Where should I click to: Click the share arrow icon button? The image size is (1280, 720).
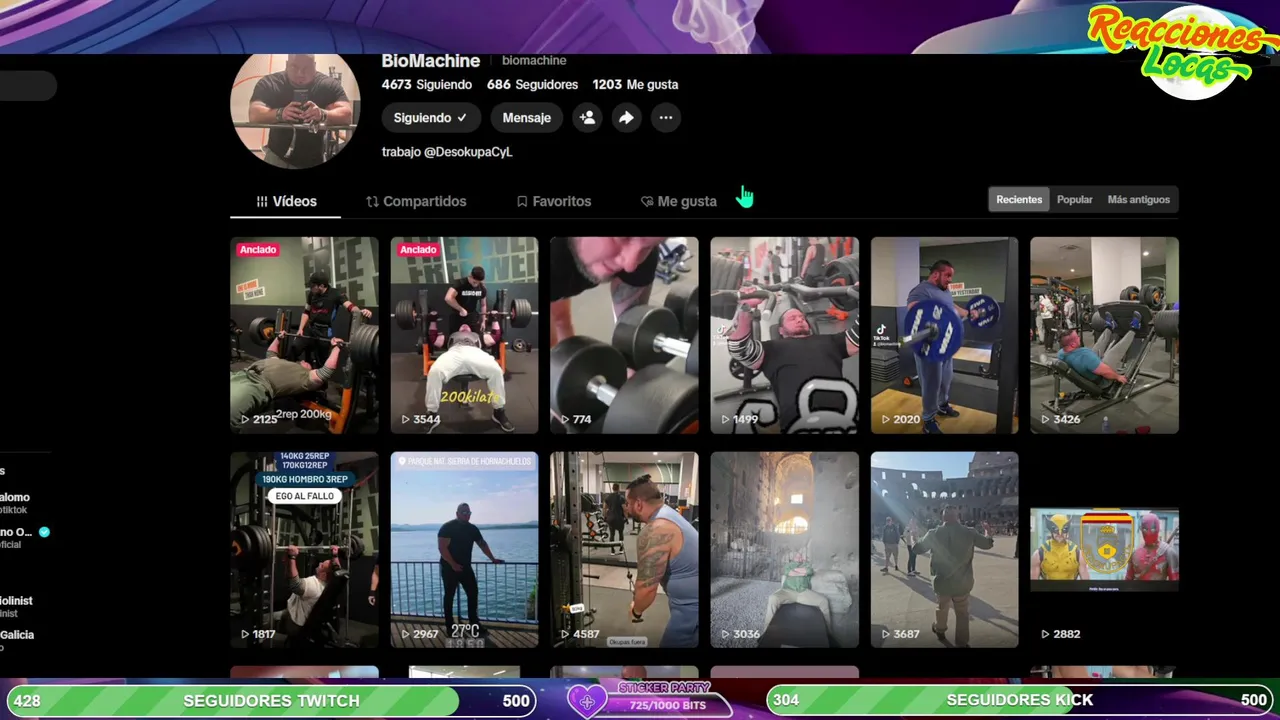tap(626, 118)
